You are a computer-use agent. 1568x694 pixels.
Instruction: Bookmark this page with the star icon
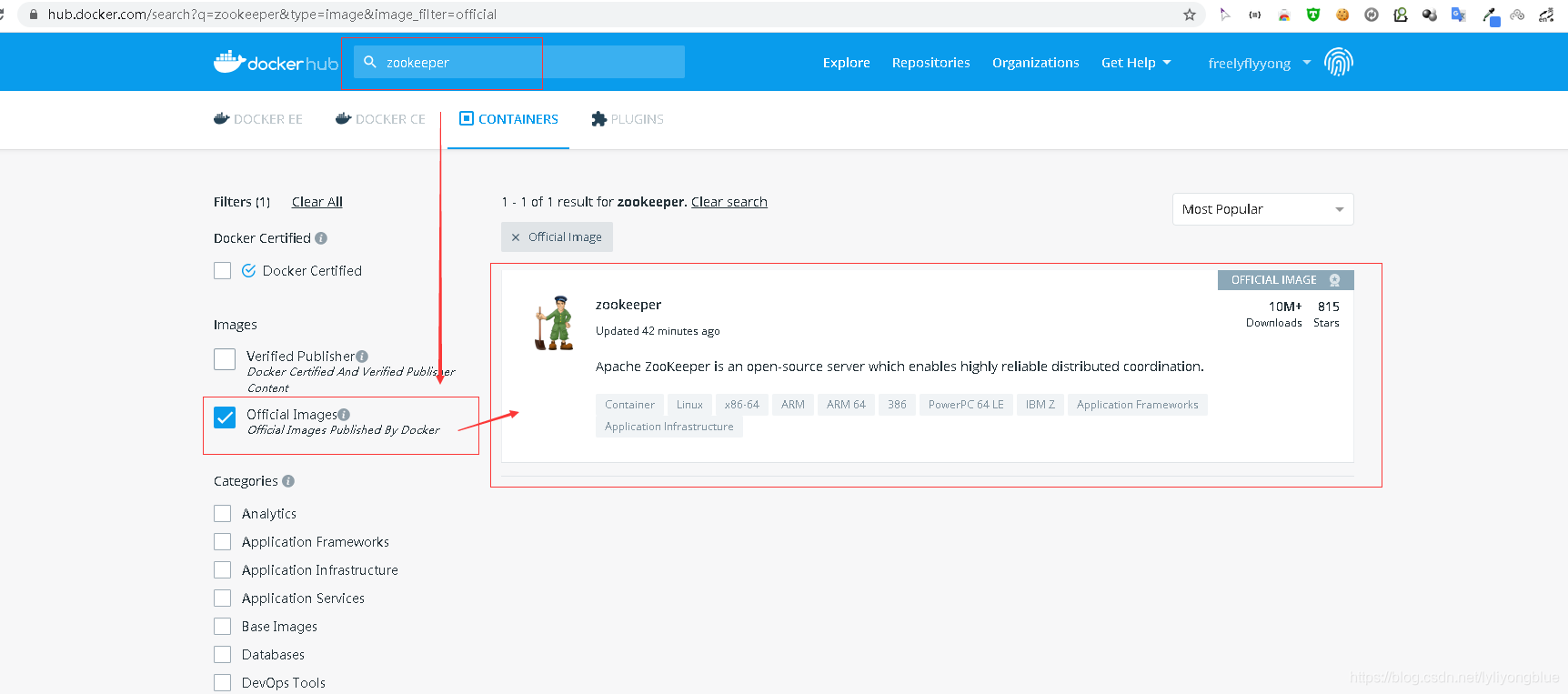1189,15
